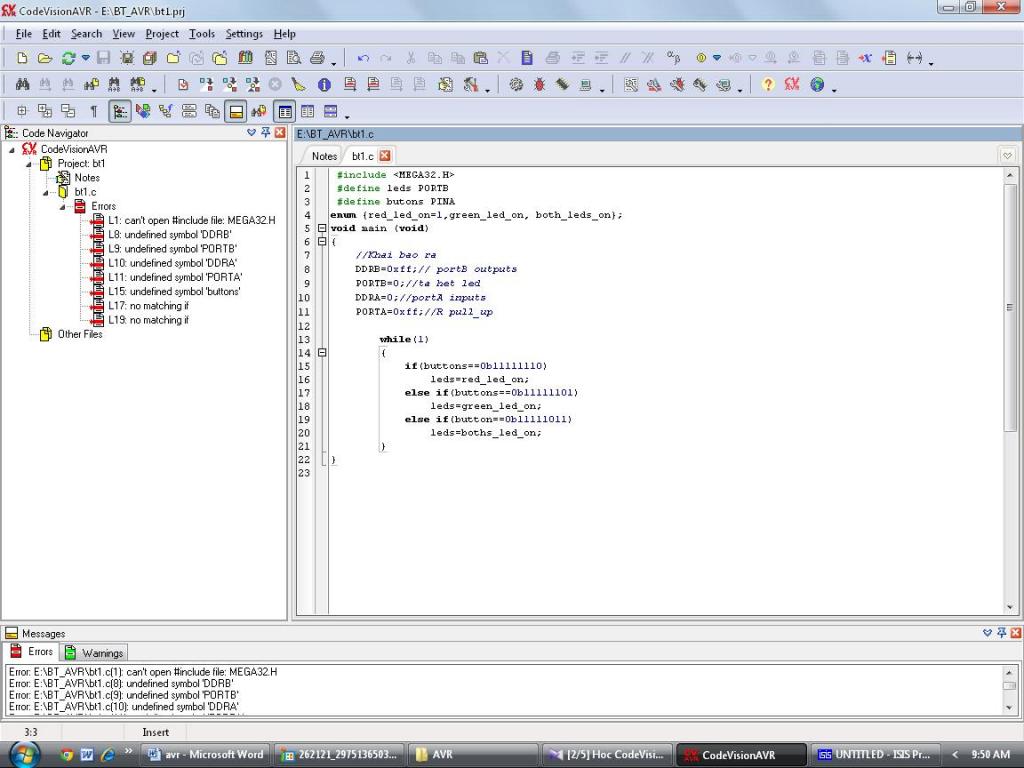Click the globe icon in toolbar
Viewport: 1024px width, 768px height.
click(x=817, y=85)
